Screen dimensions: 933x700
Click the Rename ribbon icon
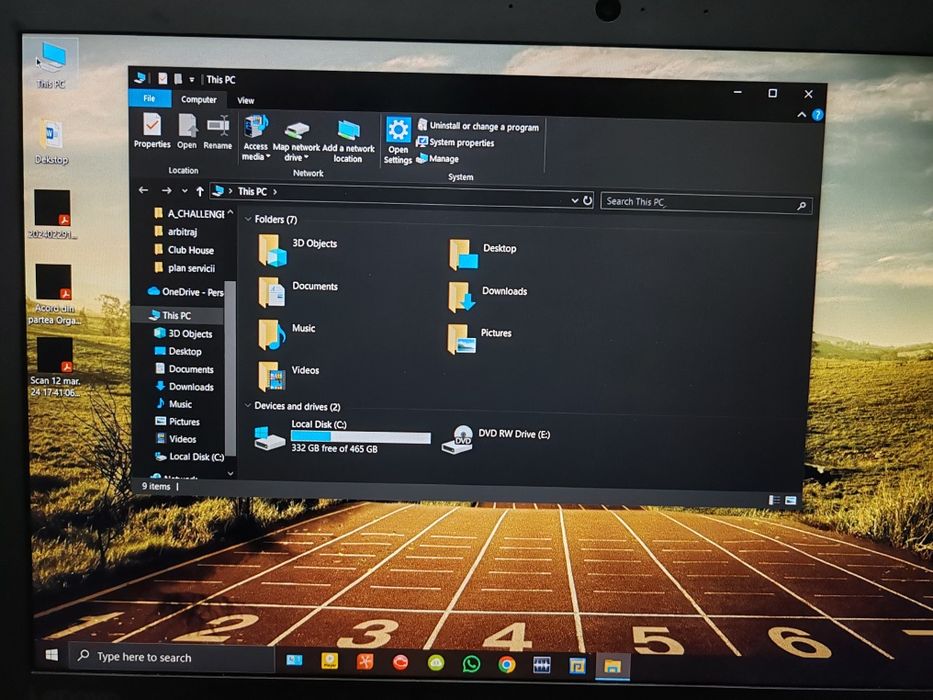pyautogui.click(x=218, y=132)
